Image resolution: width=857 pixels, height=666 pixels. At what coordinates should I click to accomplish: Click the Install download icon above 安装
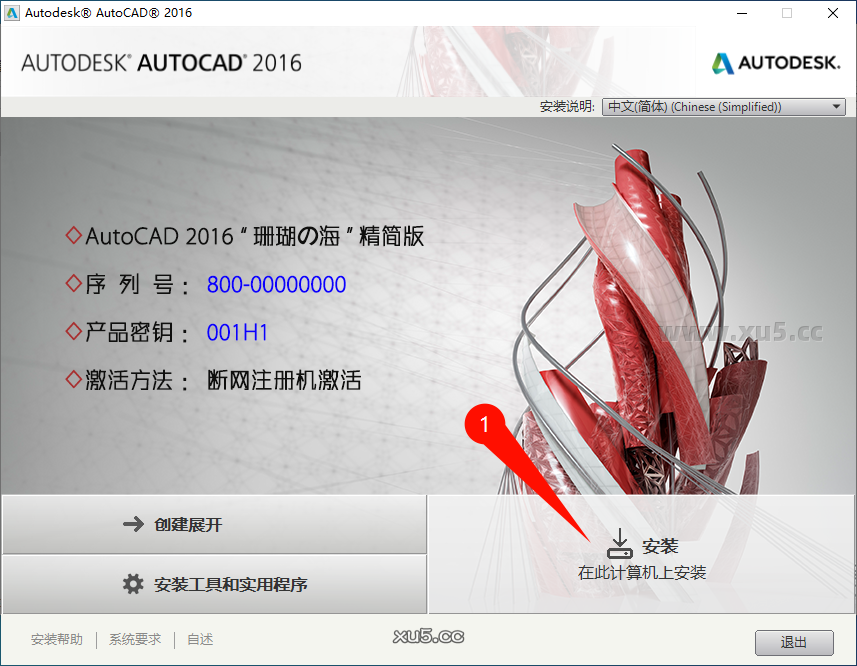tap(620, 543)
